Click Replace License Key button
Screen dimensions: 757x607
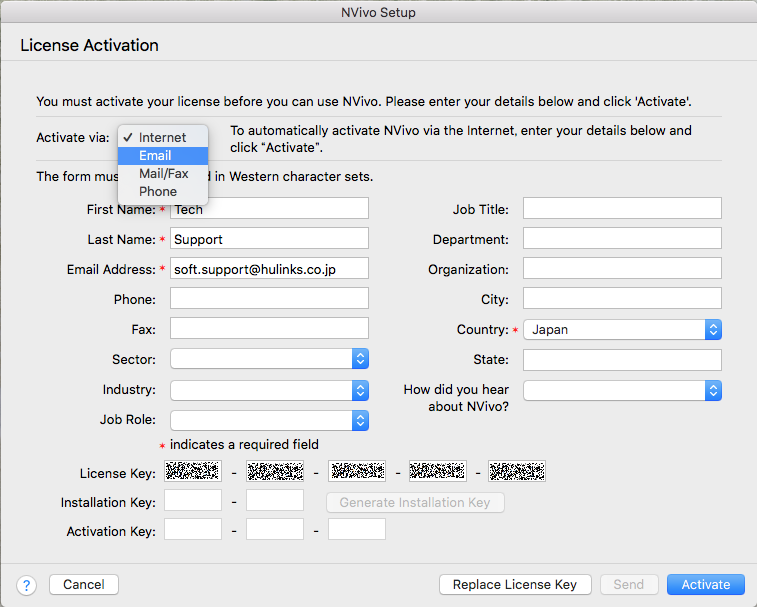click(x=515, y=585)
